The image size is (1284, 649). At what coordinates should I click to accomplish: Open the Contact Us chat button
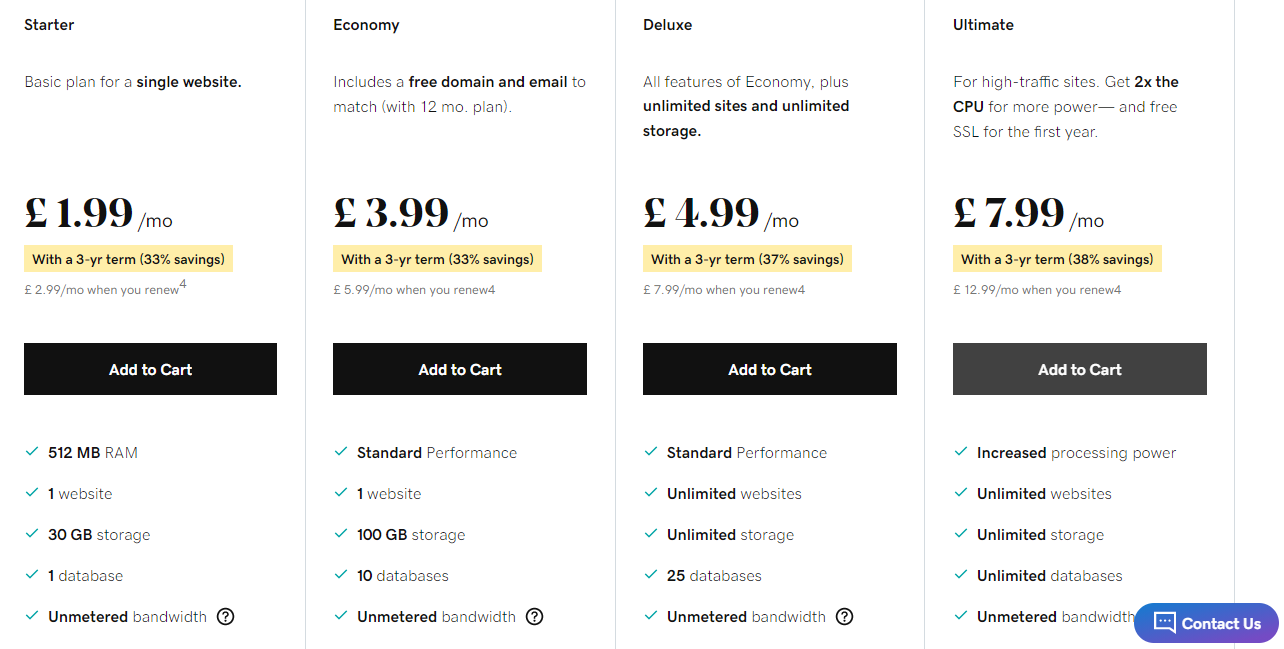tap(1206, 623)
